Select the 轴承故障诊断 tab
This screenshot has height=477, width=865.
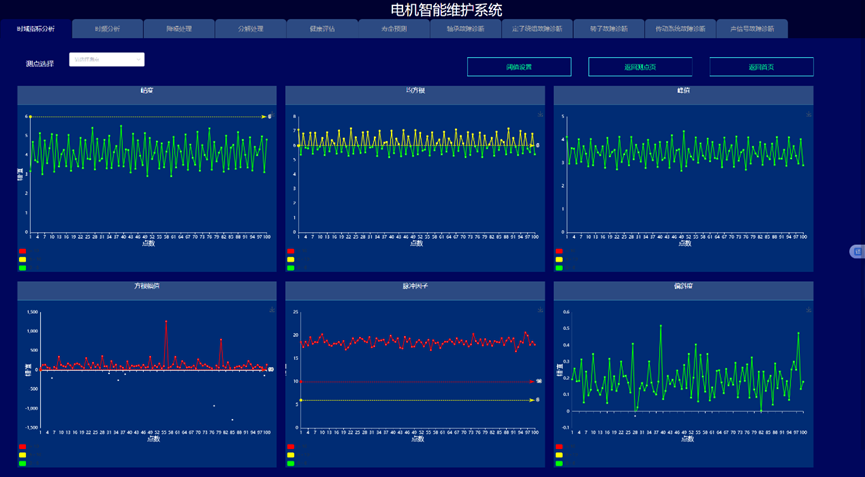(465, 29)
